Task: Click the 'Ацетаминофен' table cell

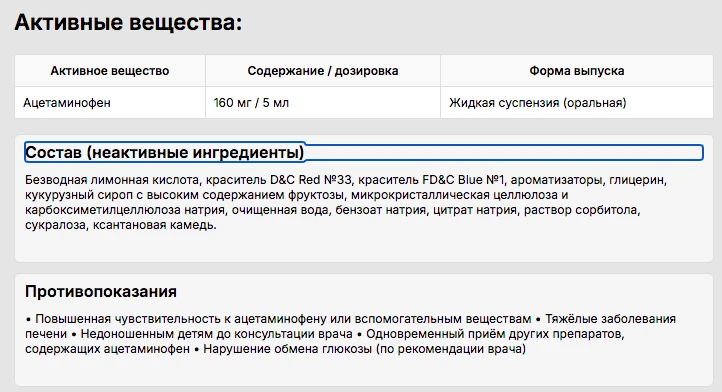Action: pyautogui.click(x=67, y=103)
